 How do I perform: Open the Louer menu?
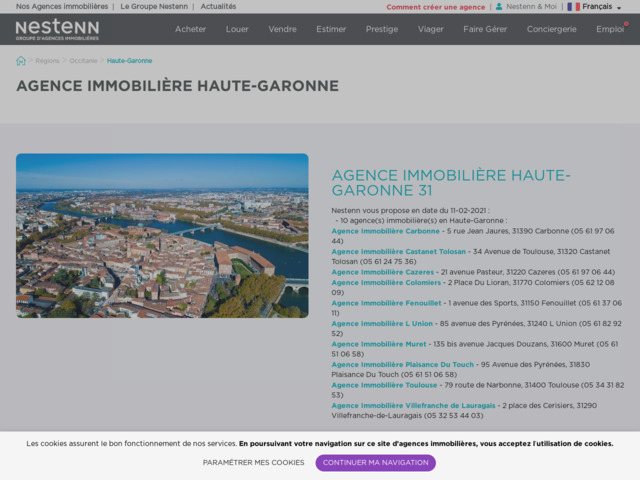[237, 29]
